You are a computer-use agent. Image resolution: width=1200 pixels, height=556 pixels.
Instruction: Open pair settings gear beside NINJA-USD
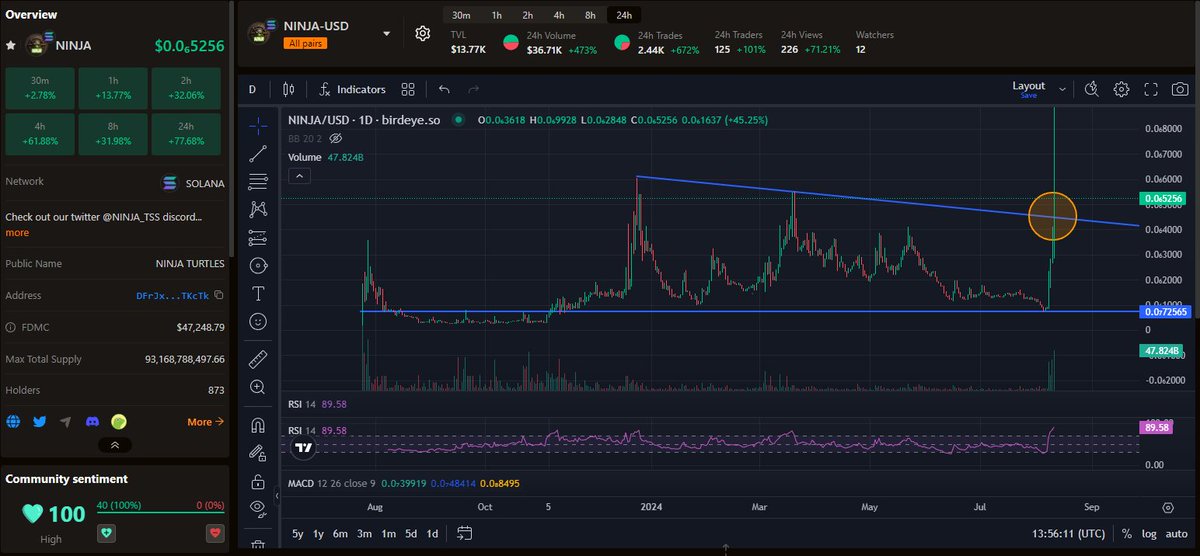(423, 34)
